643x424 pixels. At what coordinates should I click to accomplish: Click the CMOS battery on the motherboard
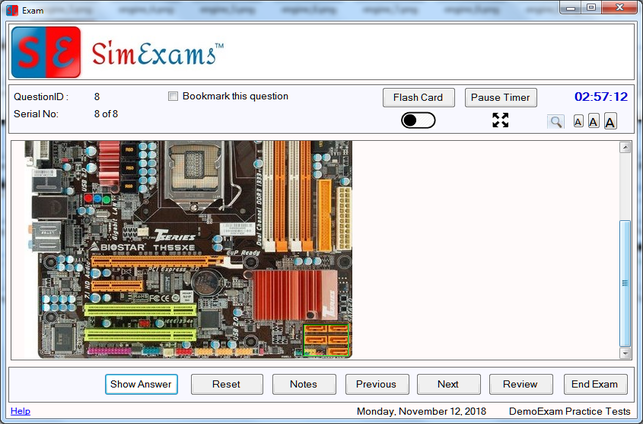coord(207,282)
